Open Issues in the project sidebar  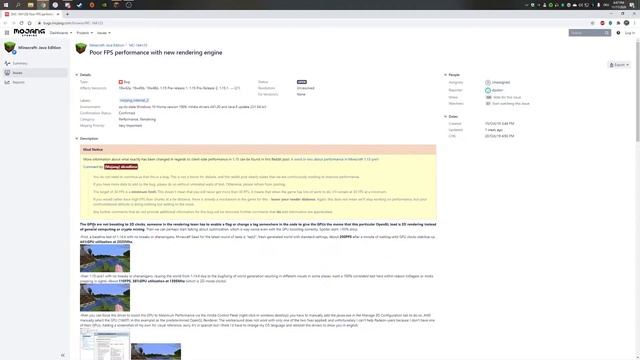click(35, 73)
